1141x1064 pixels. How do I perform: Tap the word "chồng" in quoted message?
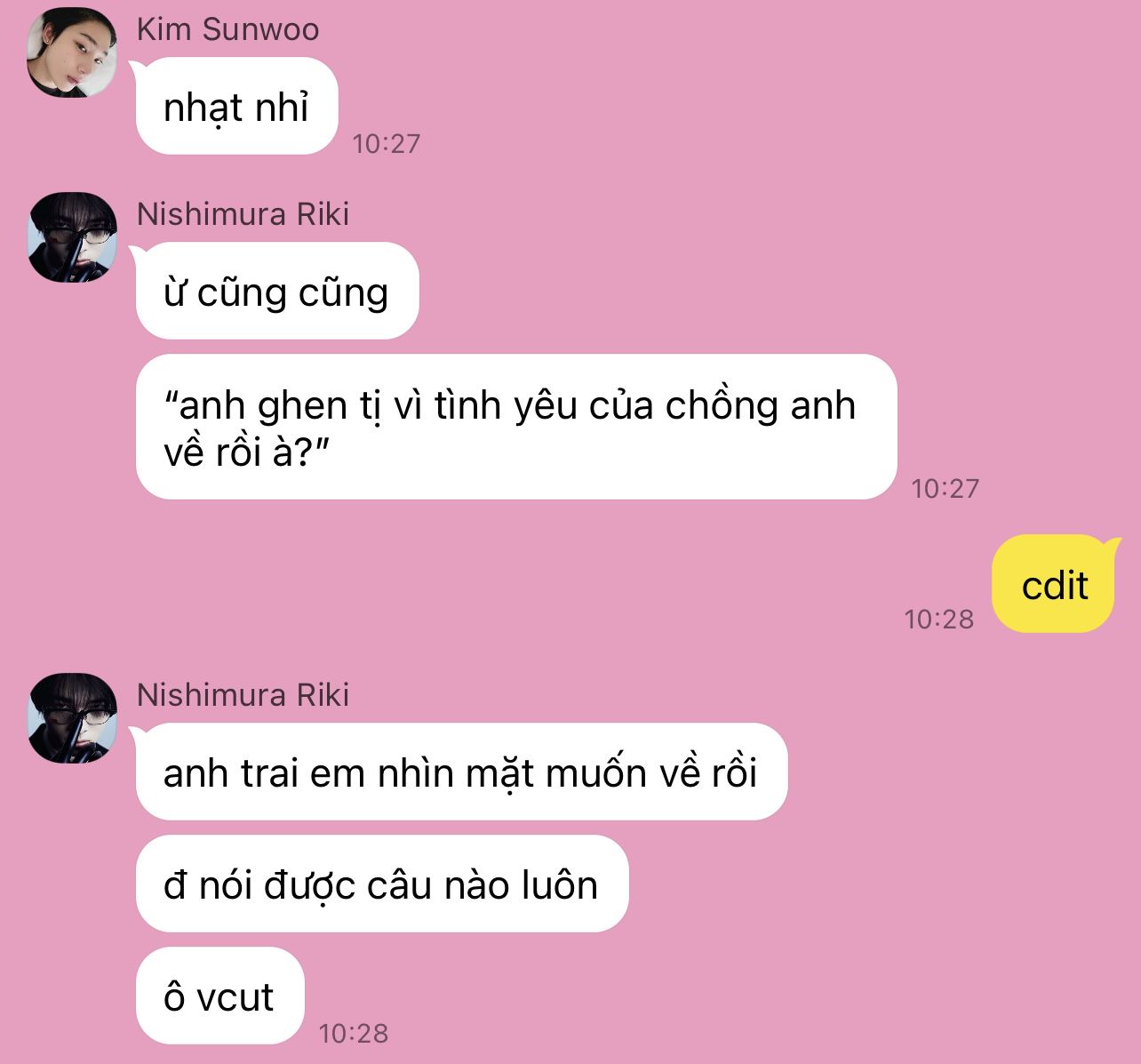[722, 406]
